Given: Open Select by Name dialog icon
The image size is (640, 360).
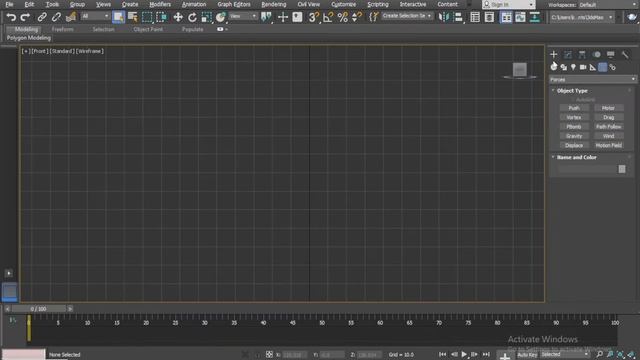Looking at the screenshot, I should click(133, 17).
